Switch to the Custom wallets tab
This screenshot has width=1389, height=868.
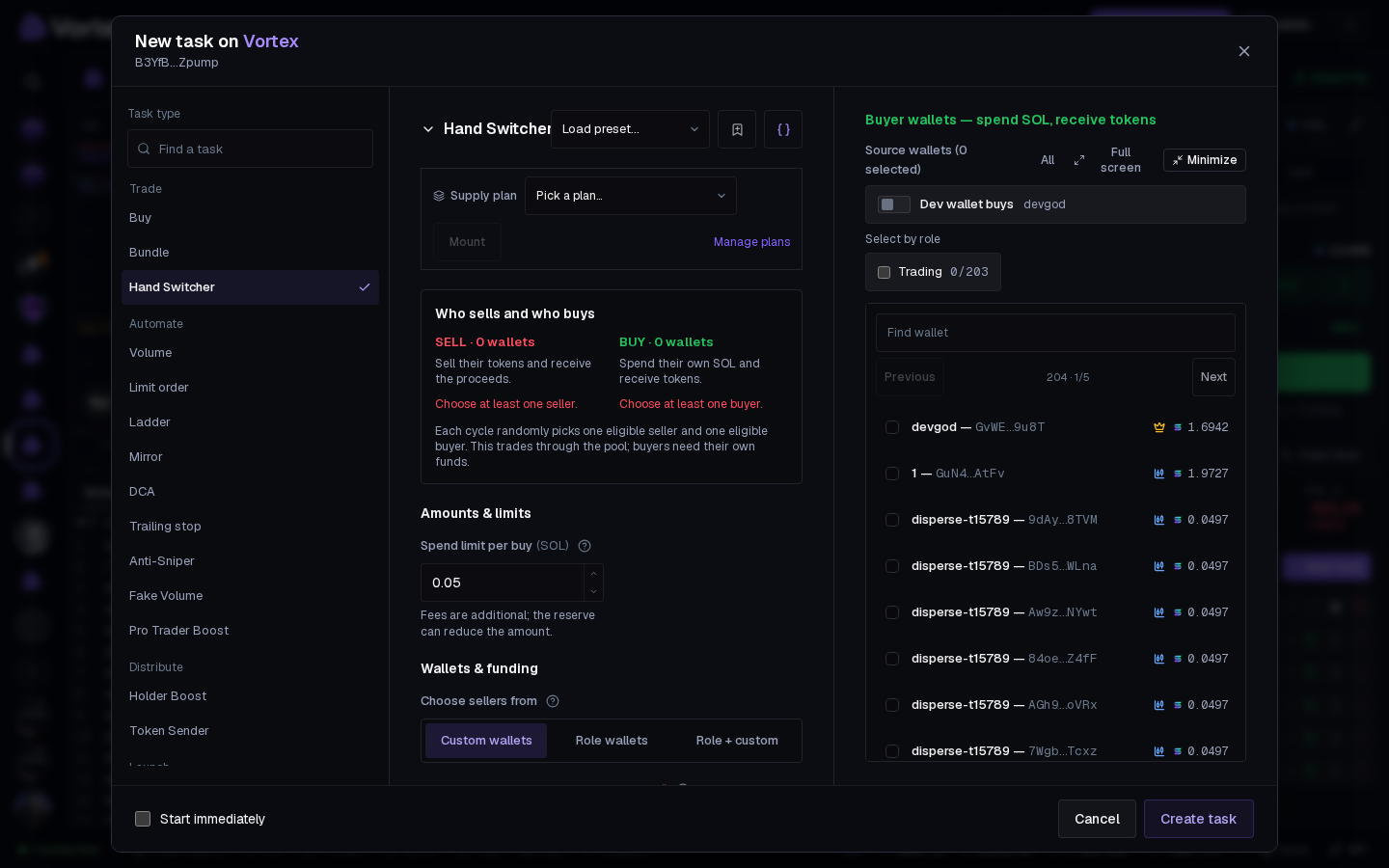point(486,741)
